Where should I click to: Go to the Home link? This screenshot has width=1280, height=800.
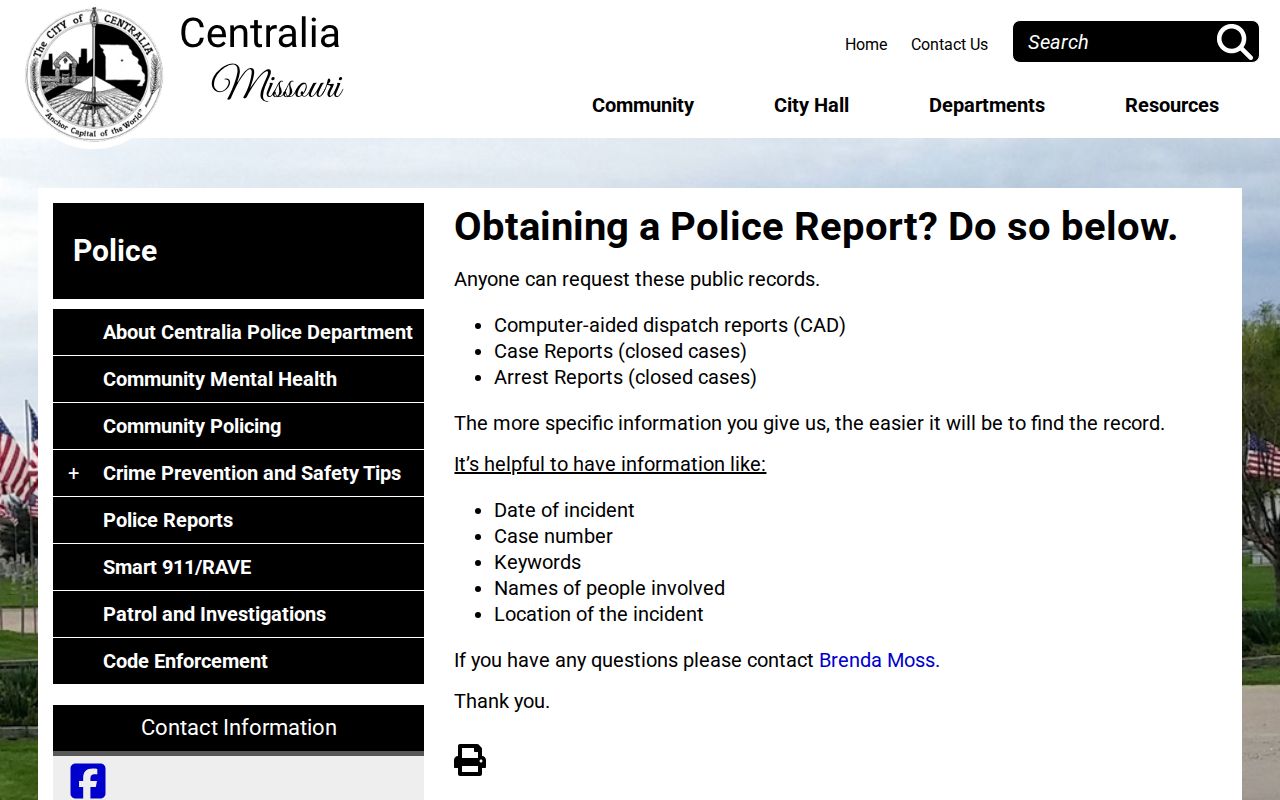pos(866,44)
